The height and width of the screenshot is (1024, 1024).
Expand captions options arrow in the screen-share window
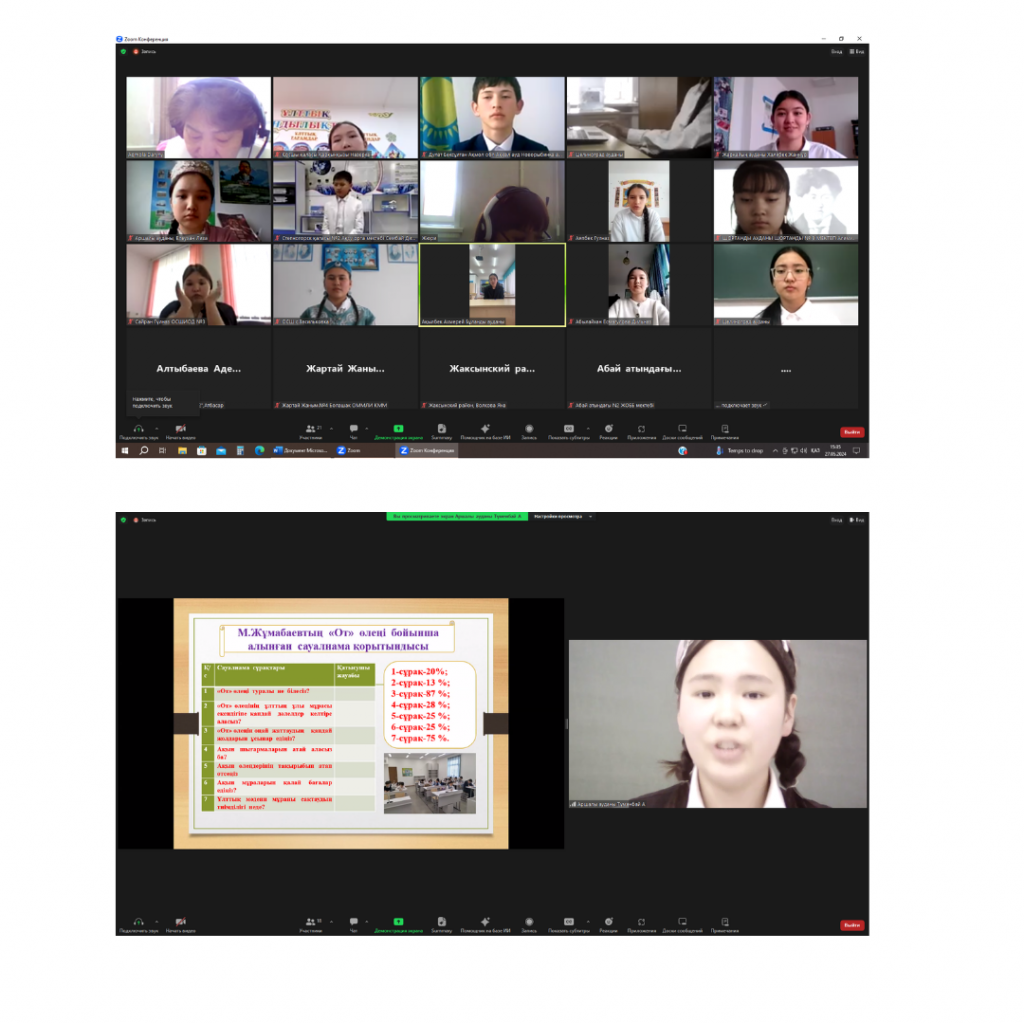[588, 922]
